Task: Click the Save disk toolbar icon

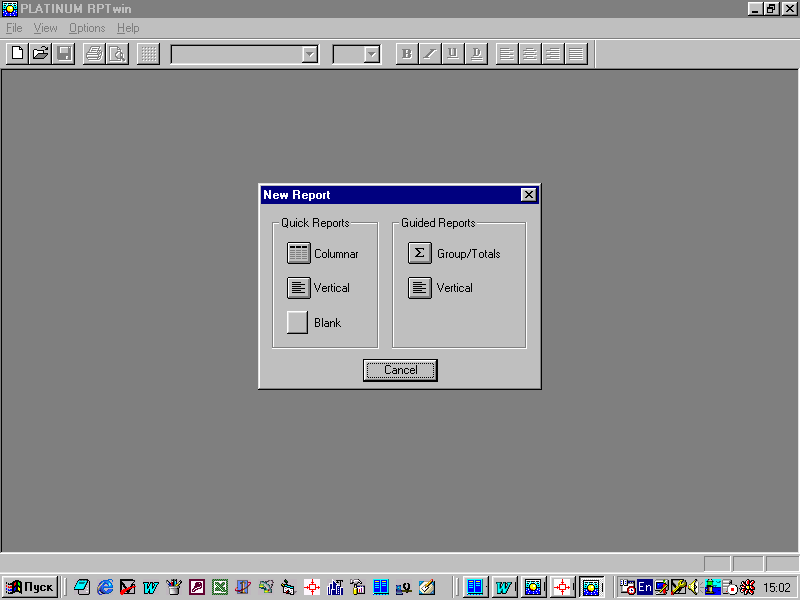Action: [x=64, y=54]
